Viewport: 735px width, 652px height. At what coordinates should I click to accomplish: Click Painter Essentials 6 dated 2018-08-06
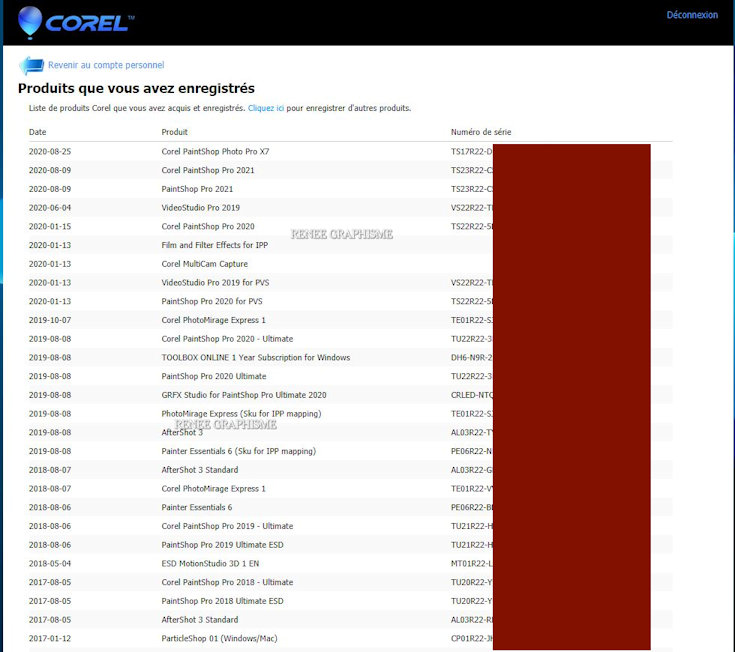[x=196, y=508]
